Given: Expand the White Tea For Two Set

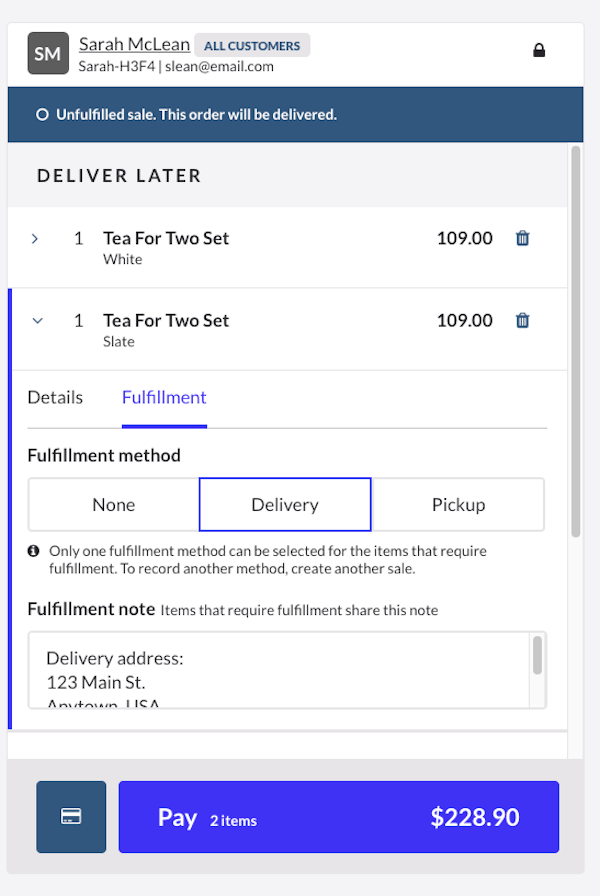Looking at the screenshot, I should click(x=35, y=239).
